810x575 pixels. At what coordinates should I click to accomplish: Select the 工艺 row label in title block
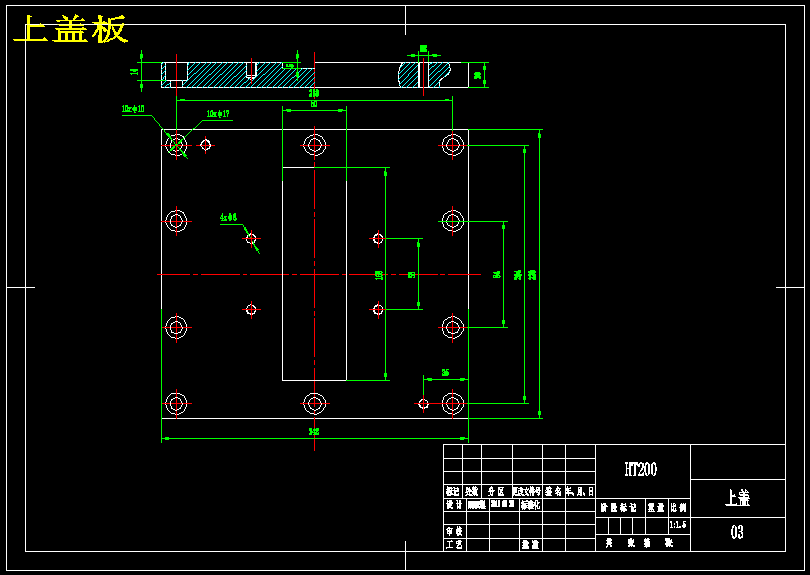pos(453,545)
